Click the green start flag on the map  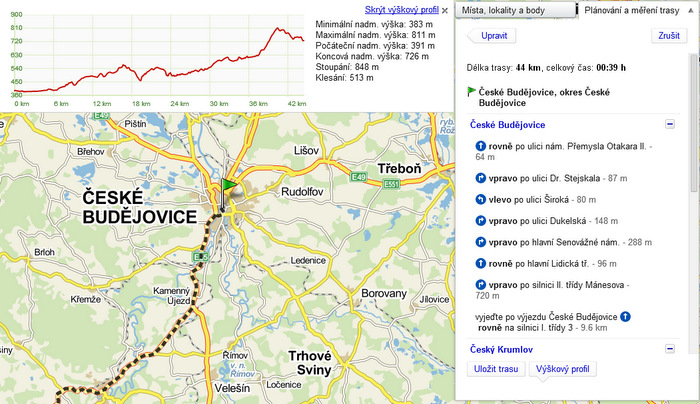click(x=232, y=186)
